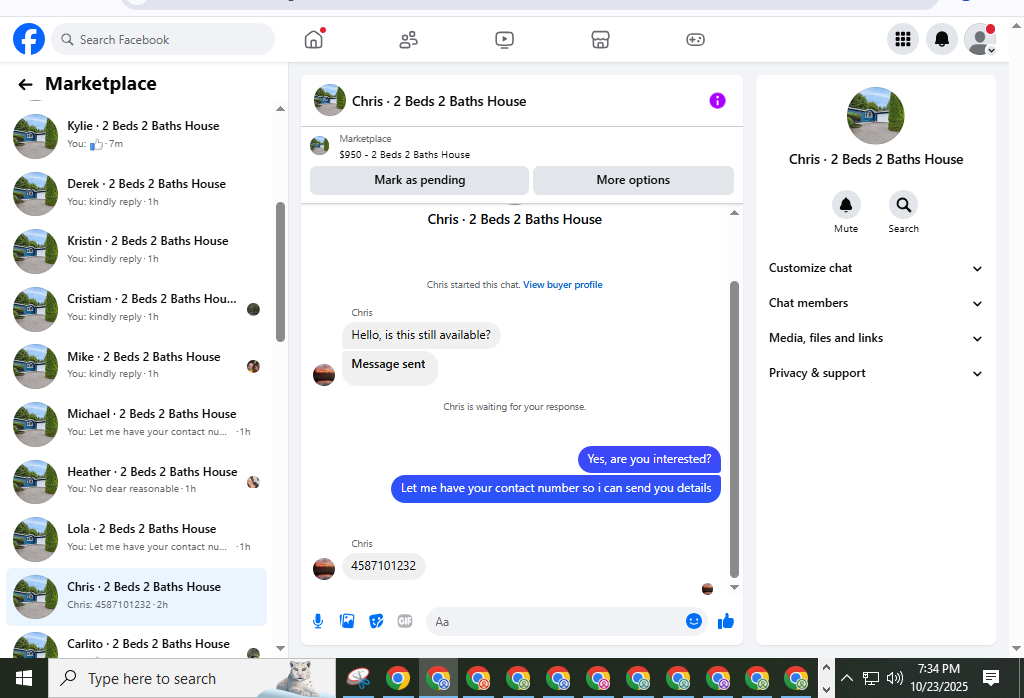Open the purple conversation info icon
The width and height of the screenshot is (1024, 698).
click(x=717, y=101)
